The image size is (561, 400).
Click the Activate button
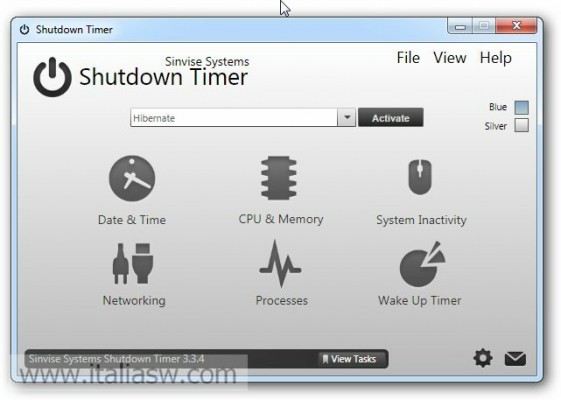[x=391, y=117]
